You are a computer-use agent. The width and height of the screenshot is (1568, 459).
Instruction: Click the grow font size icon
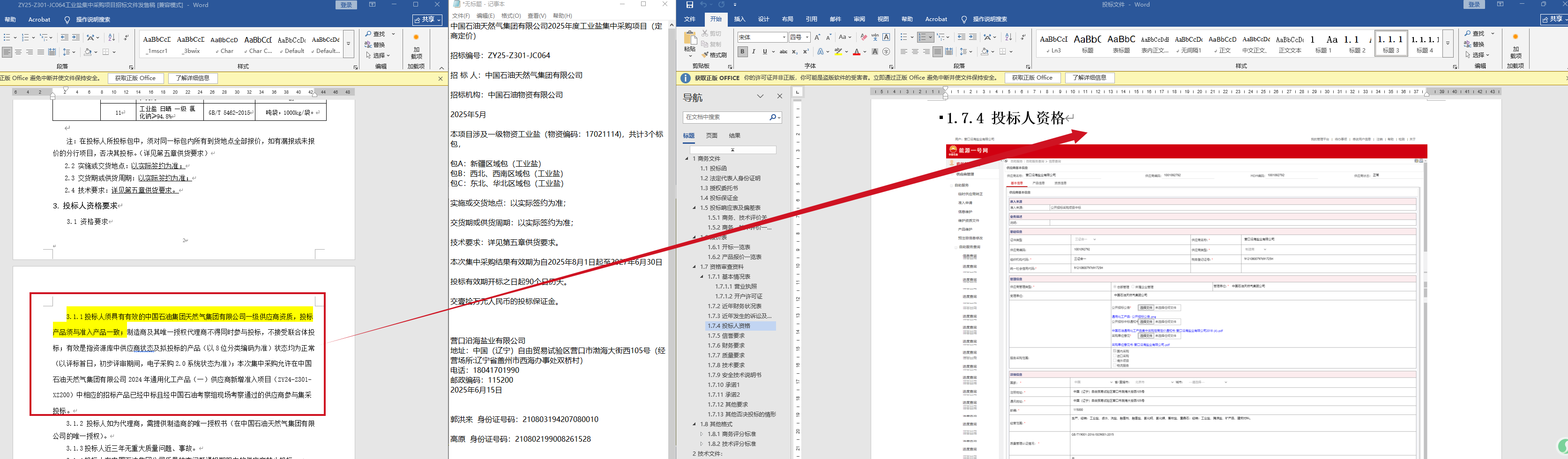tap(817, 37)
